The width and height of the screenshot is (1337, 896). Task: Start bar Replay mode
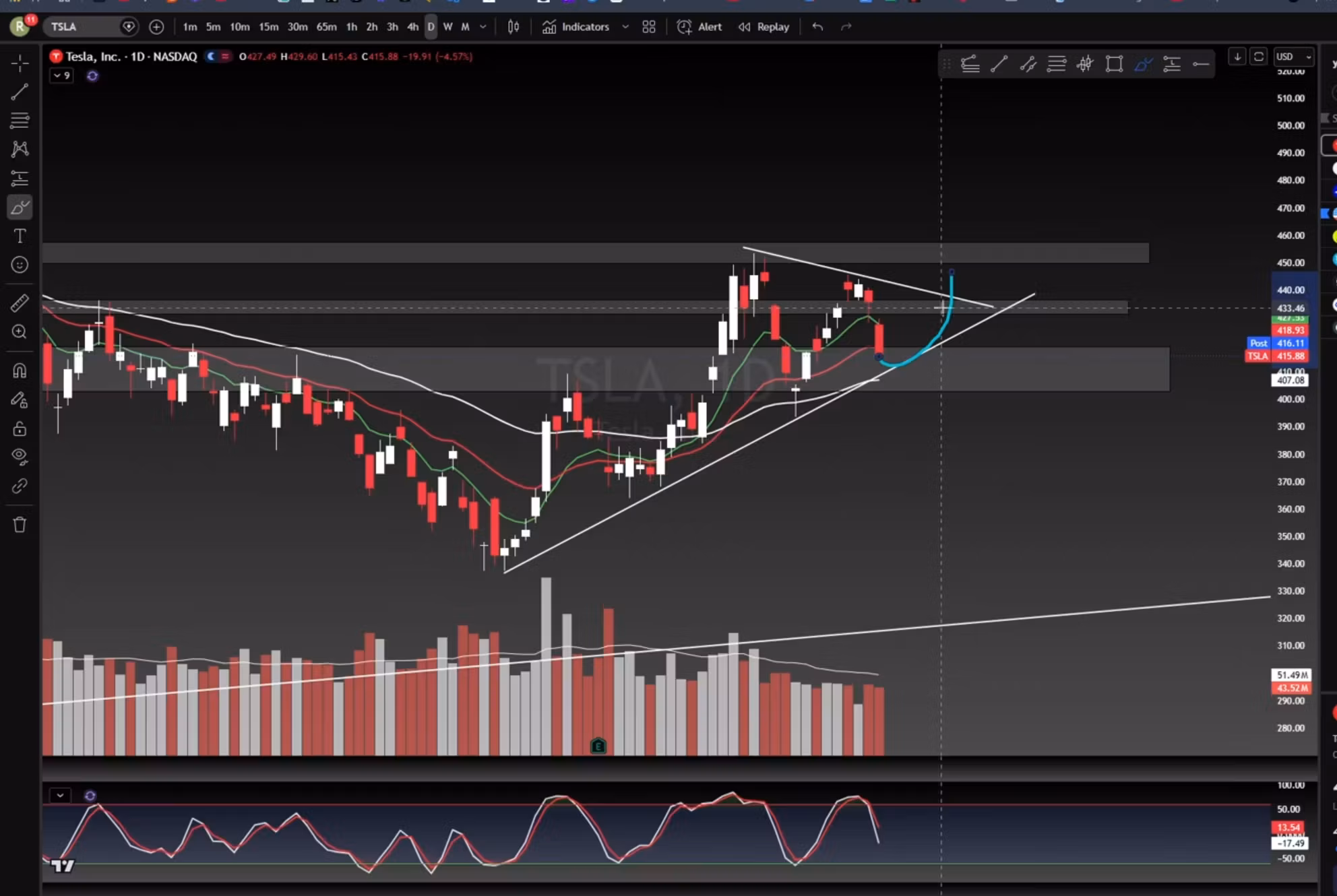[764, 27]
